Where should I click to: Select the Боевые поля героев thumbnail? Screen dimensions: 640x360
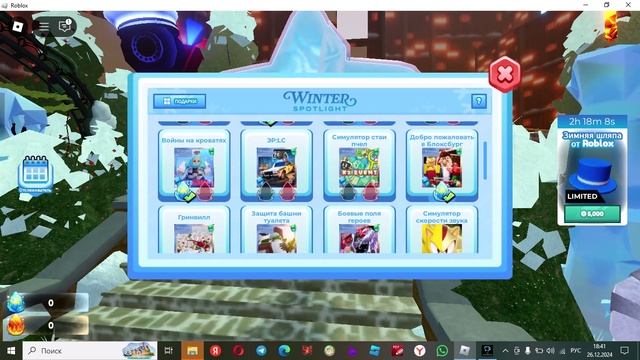[359, 239]
